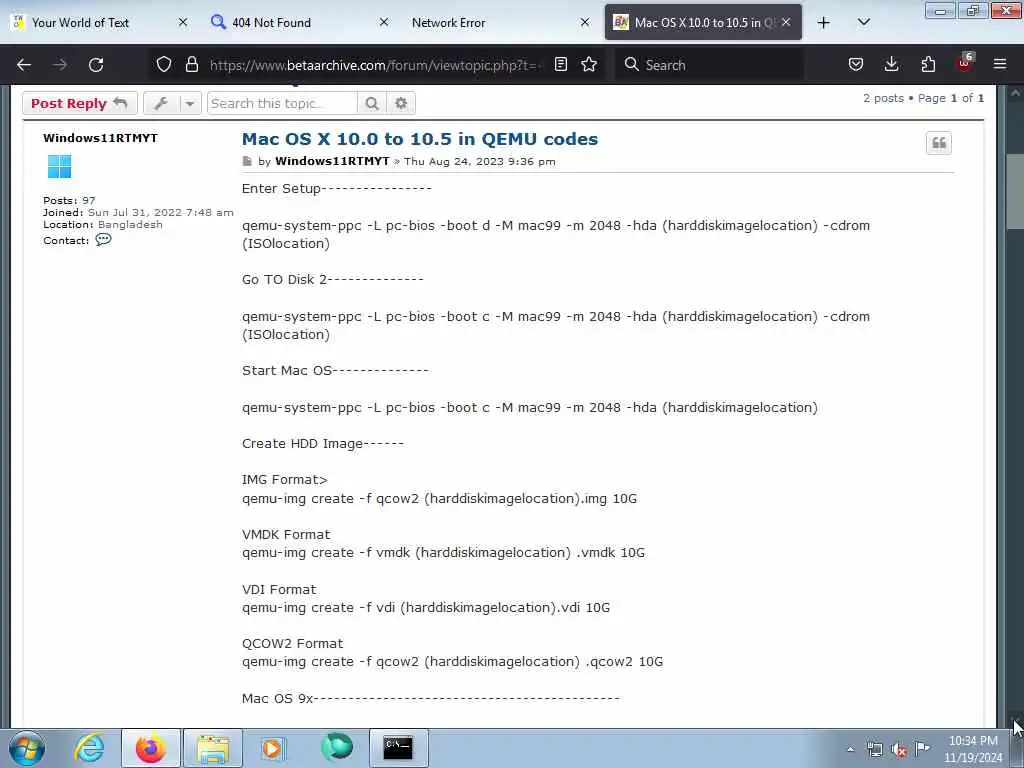1024x768 pixels.
Task: Quote the post with the quote icon
Action: [938, 143]
